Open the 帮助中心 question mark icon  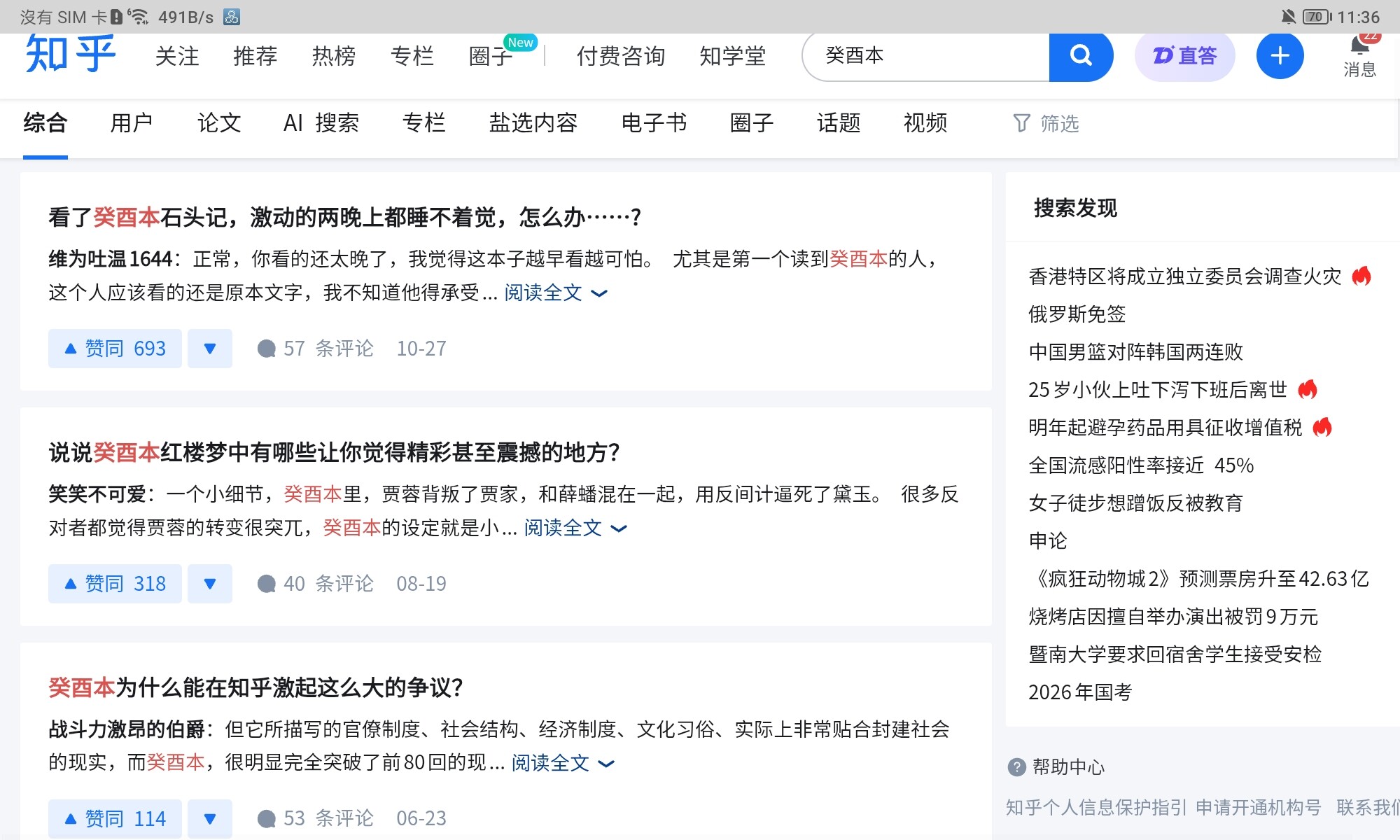coord(1016,767)
